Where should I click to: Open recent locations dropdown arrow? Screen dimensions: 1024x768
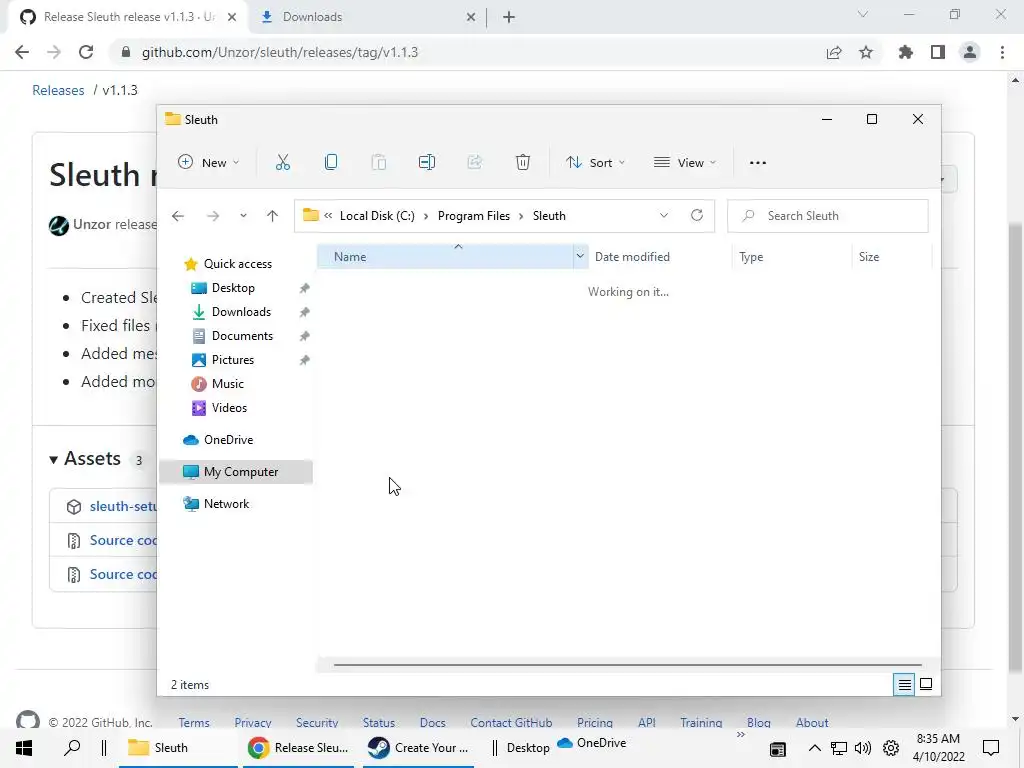click(243, 216)
